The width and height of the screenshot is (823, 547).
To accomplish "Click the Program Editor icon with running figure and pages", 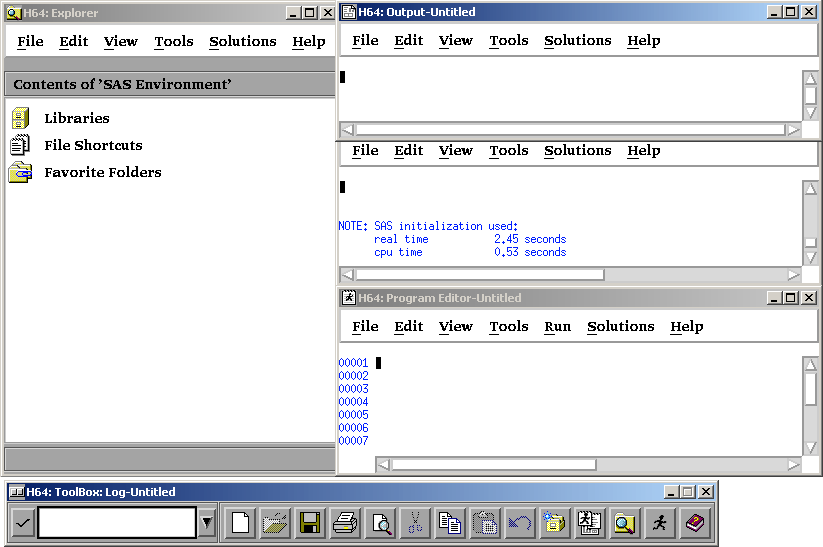I will coord(589,523).
